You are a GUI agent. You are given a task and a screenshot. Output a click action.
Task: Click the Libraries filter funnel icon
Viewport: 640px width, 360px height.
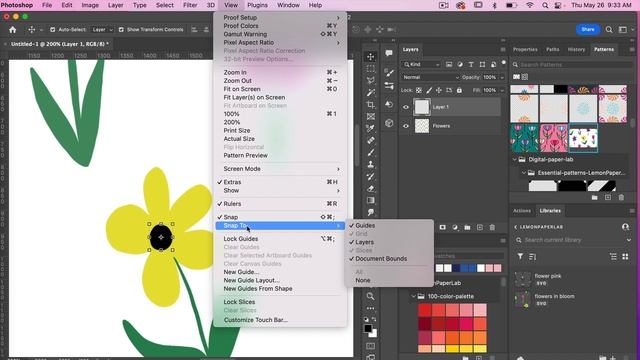click(520, 256)
